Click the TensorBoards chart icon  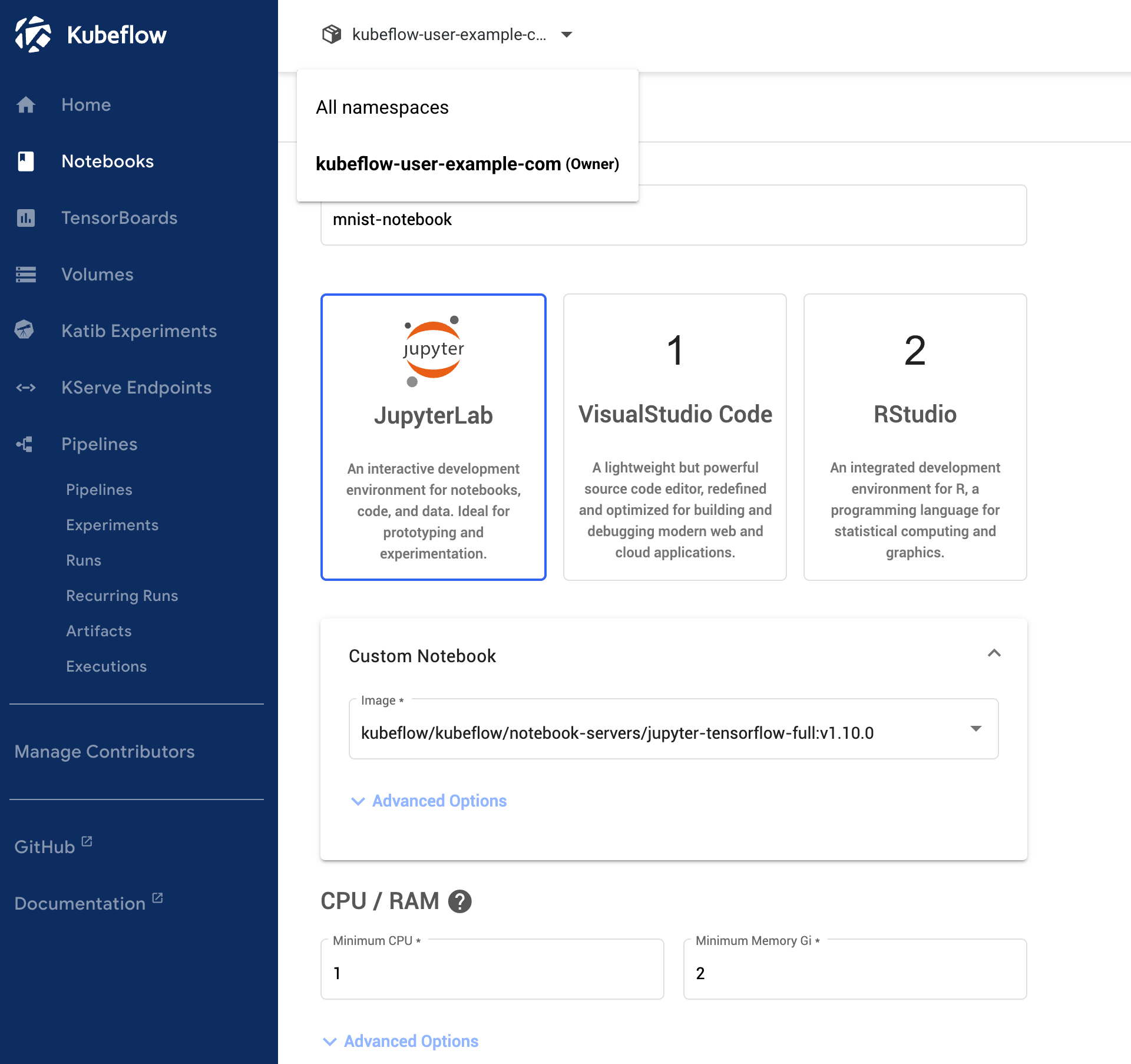click(26, 218)
